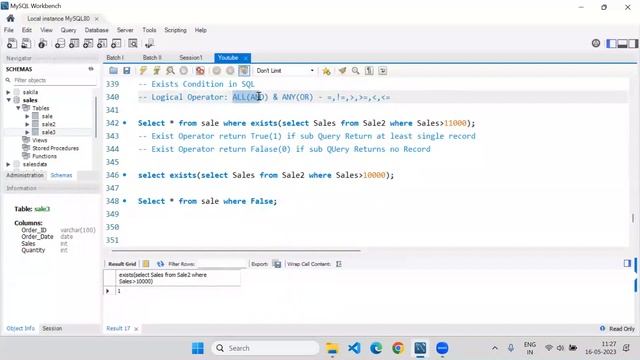The image size is (640, 360).
Task: Click the search table data icon
Action: (133, 43)
